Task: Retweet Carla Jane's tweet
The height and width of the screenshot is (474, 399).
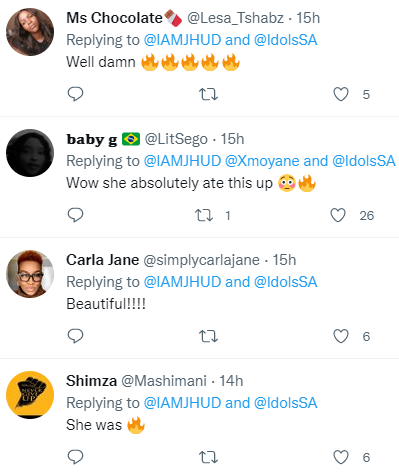Action: 208,336
